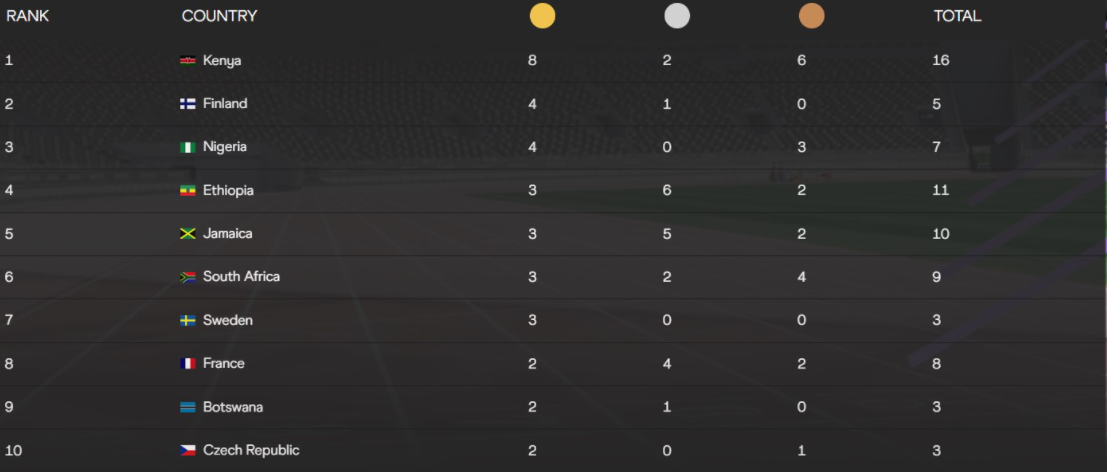Select the RANK column header
1107x472 pixels.
tap(28, 16)
